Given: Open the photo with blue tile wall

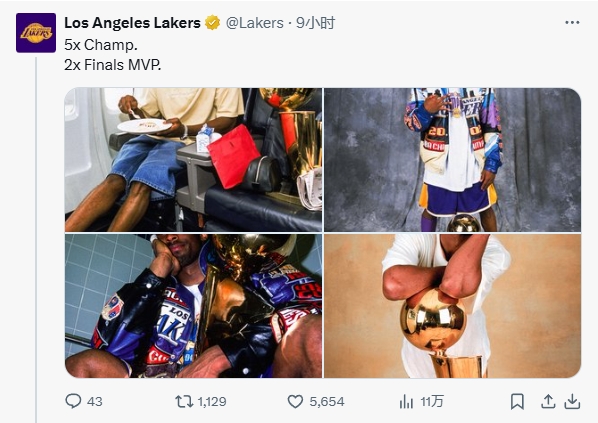Looking at the screenshot, I should pyautogui.click(x=193, y=306).
